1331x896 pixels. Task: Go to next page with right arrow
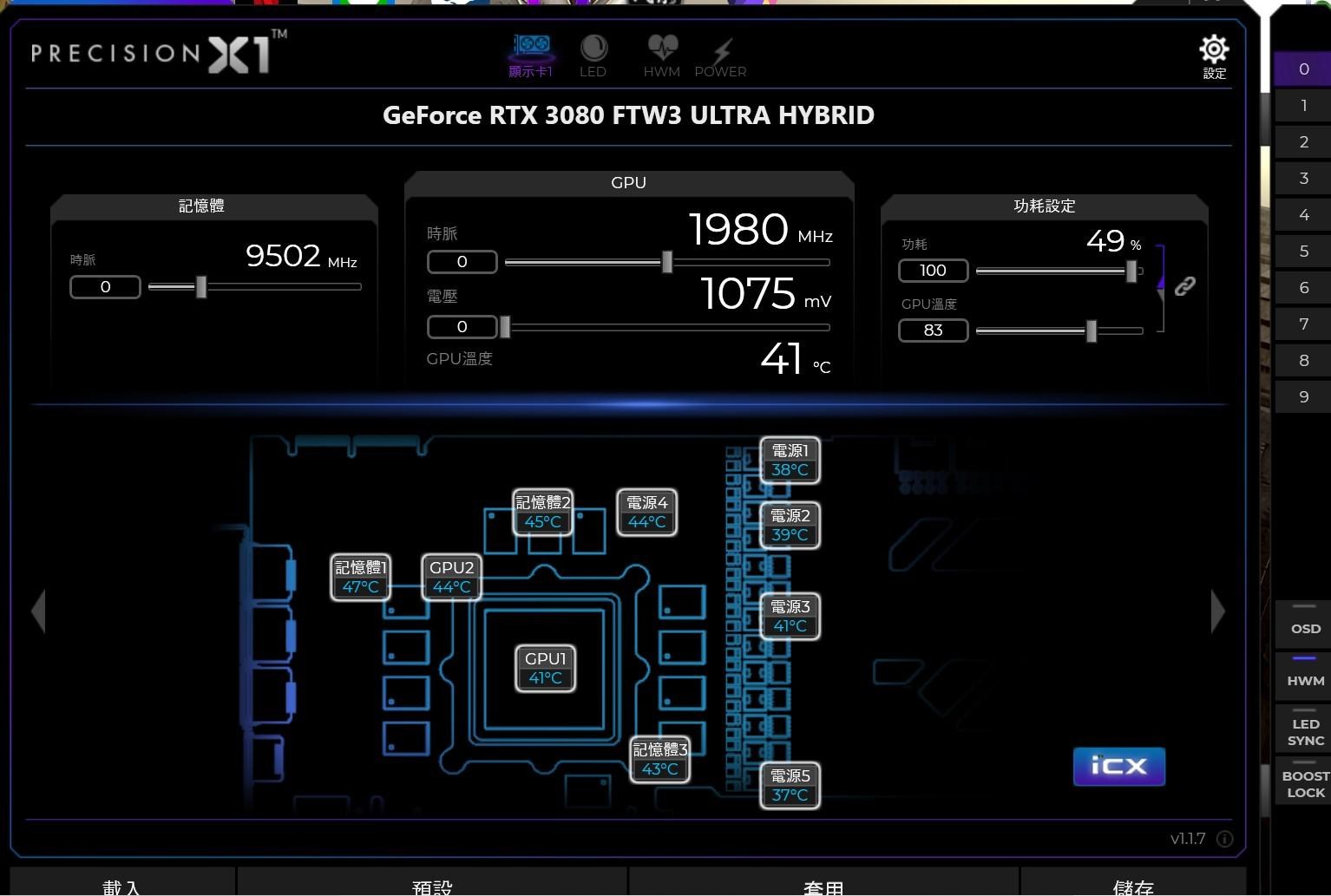point(1218,612)
